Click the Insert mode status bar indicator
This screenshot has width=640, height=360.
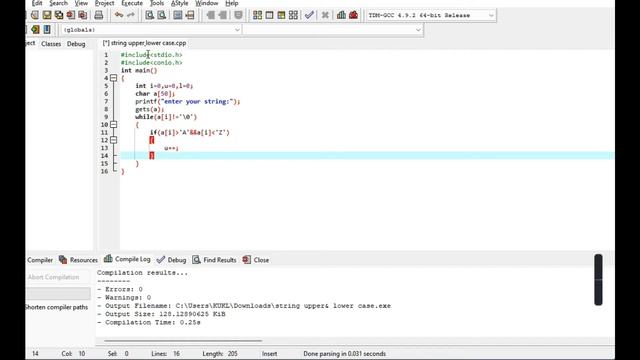tap(269, 354)
